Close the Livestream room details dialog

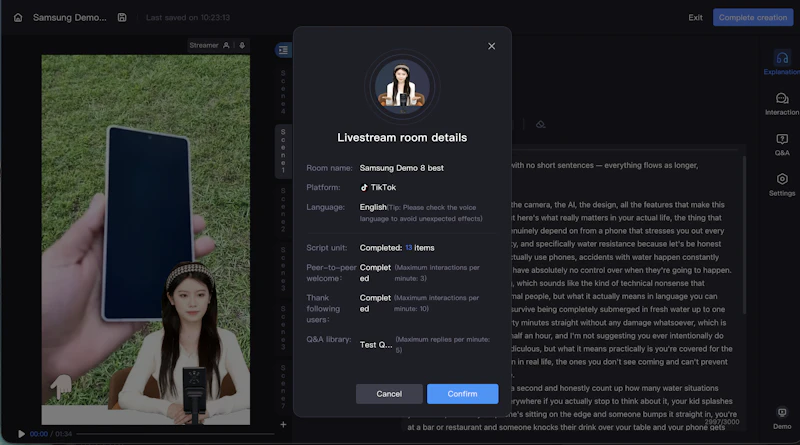point(491,46)
